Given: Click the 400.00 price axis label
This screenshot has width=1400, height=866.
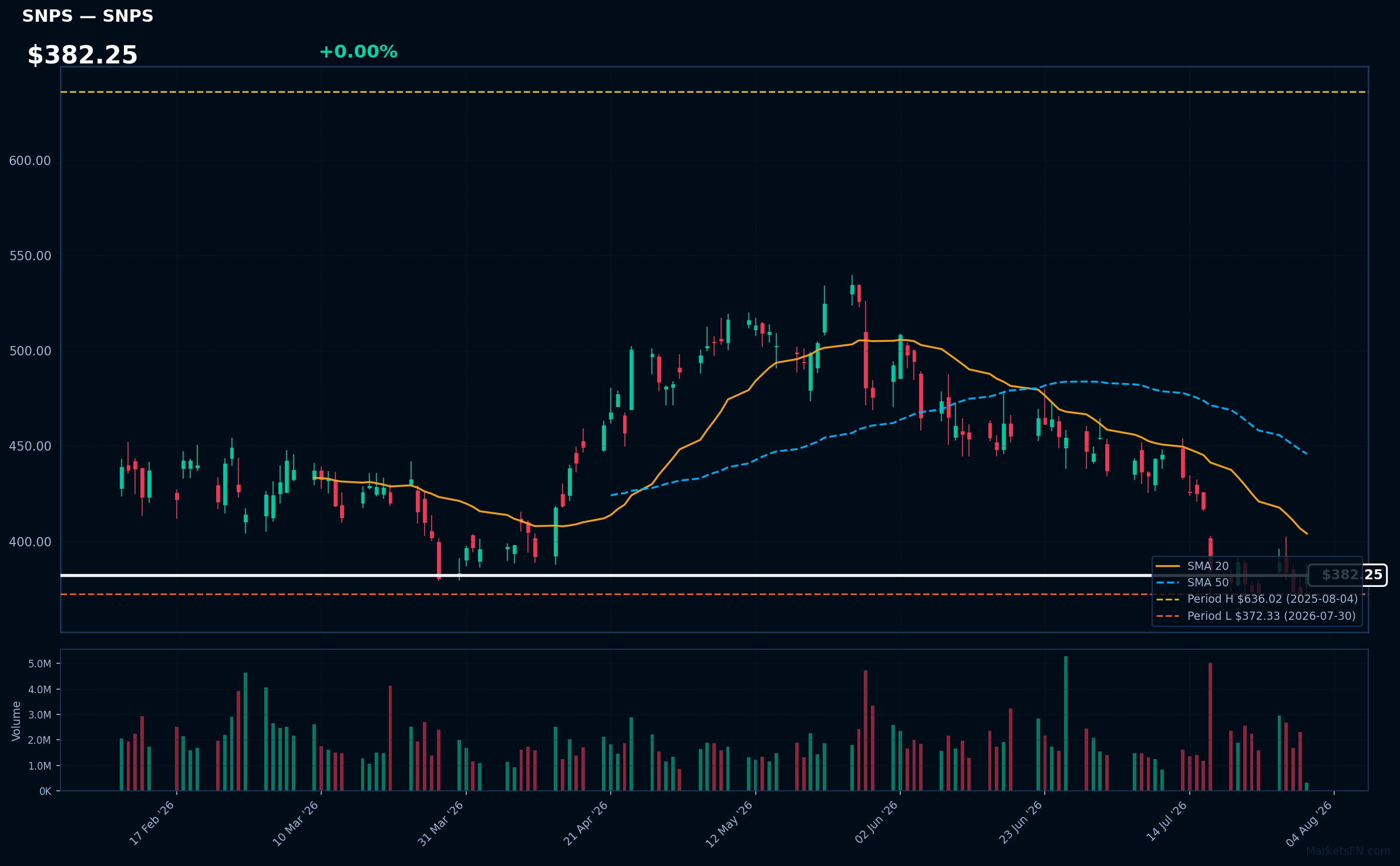Looking at the screenshot, I should tap(30, 542).
